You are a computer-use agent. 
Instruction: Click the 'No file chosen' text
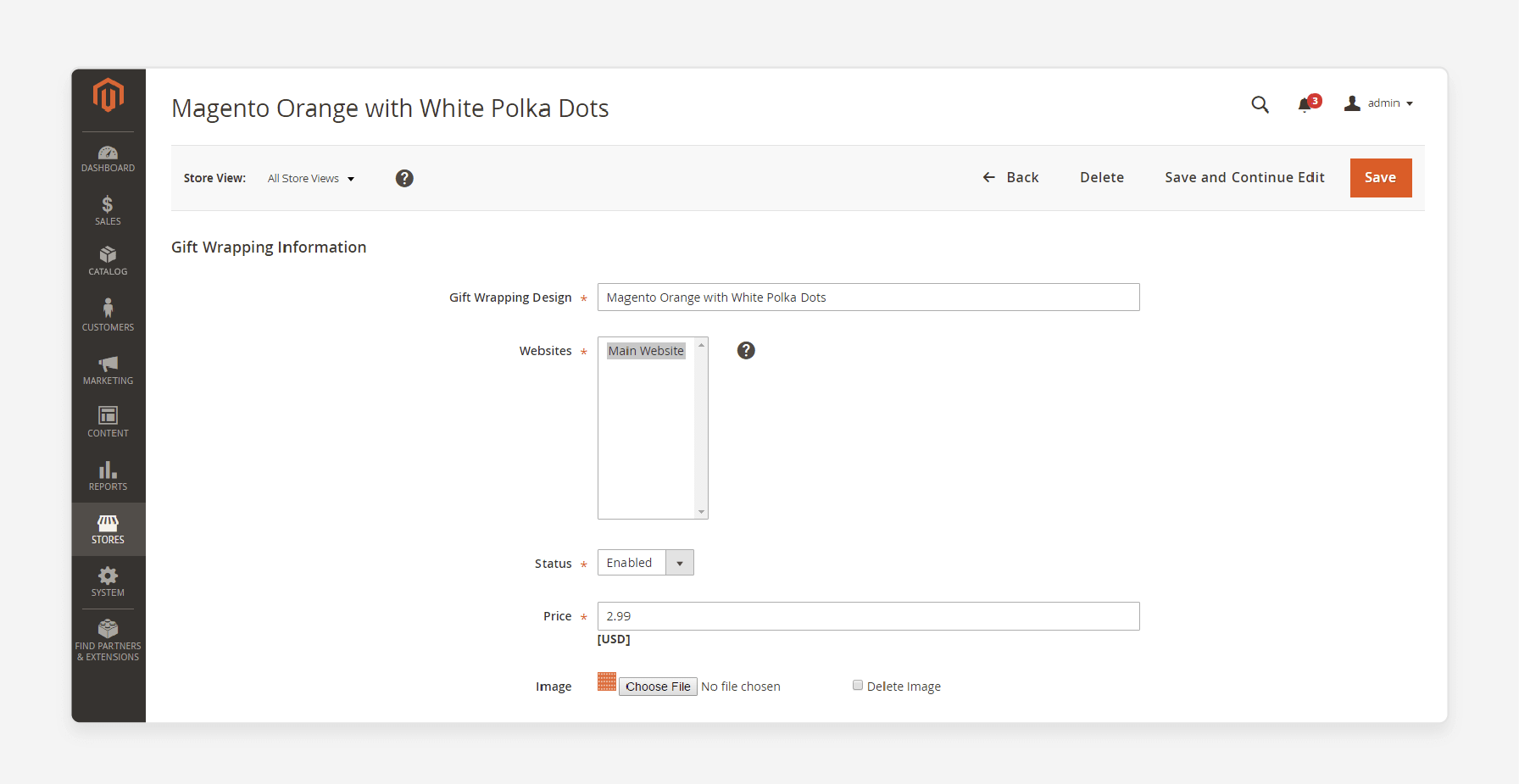741,687
